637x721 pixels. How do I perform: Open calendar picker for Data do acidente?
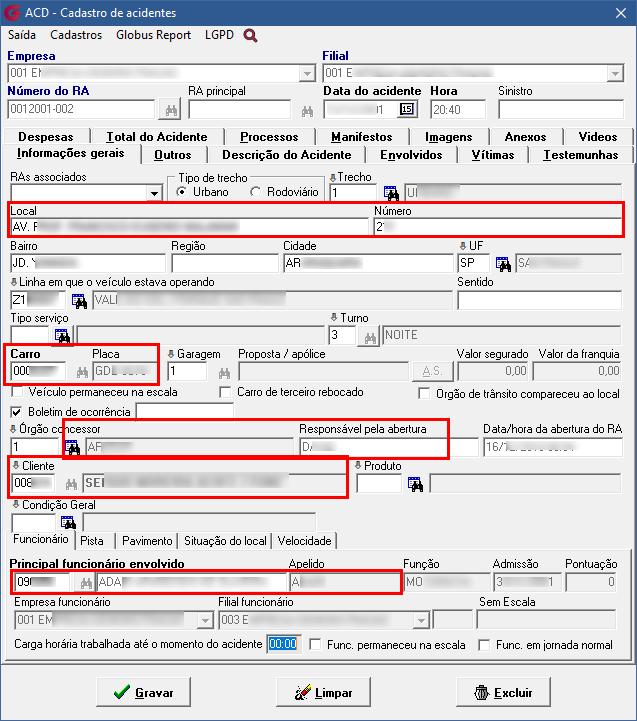(407, 109)
